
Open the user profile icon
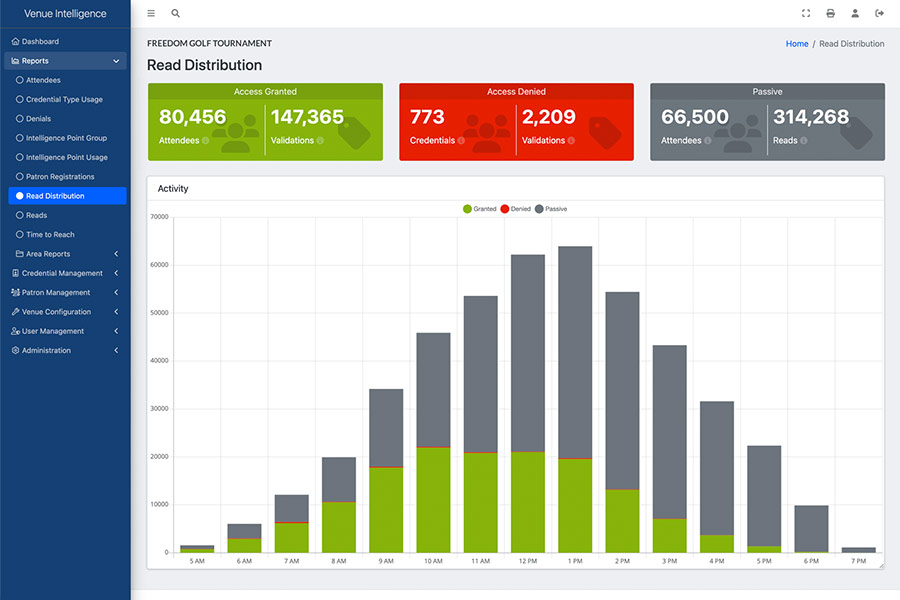click(x=855, y=13)
